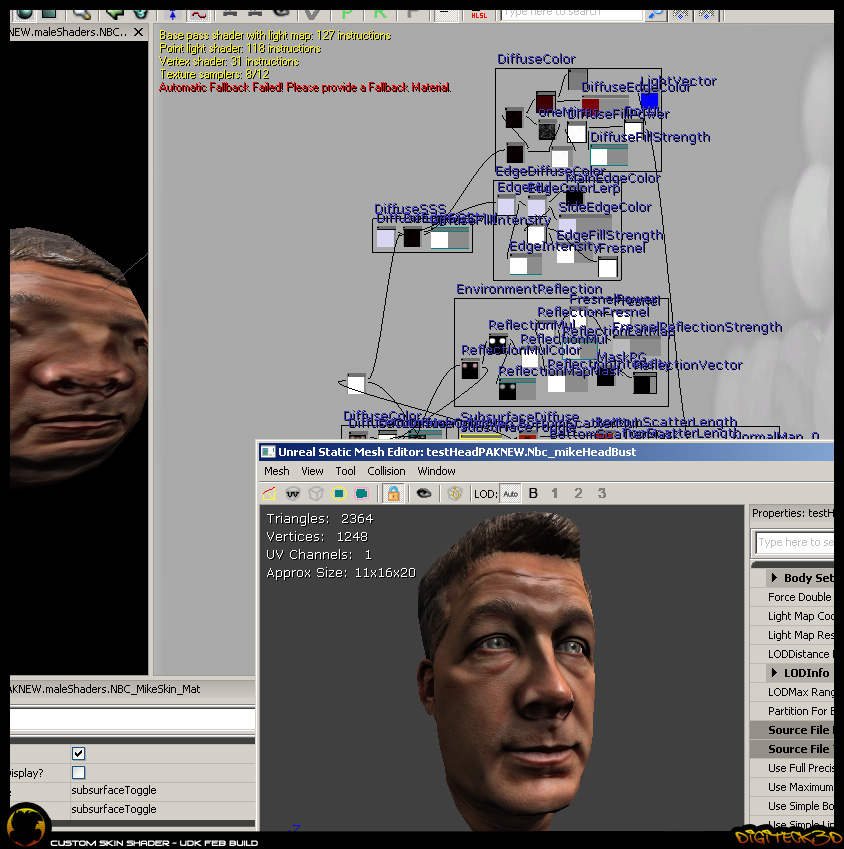Click the yellow collision icon in mesh toolbar
This screenshot has height=849, width=844.
339,493
